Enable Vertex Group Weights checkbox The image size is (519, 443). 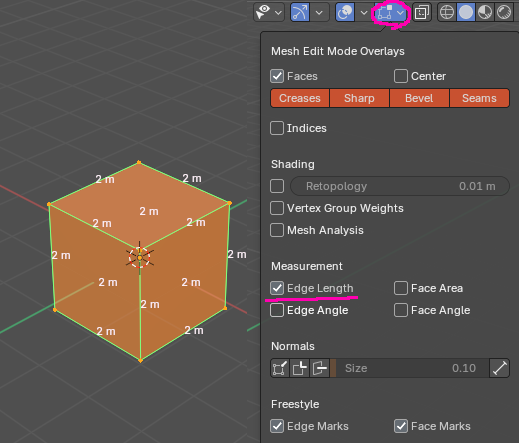click(x=277, y=208)
